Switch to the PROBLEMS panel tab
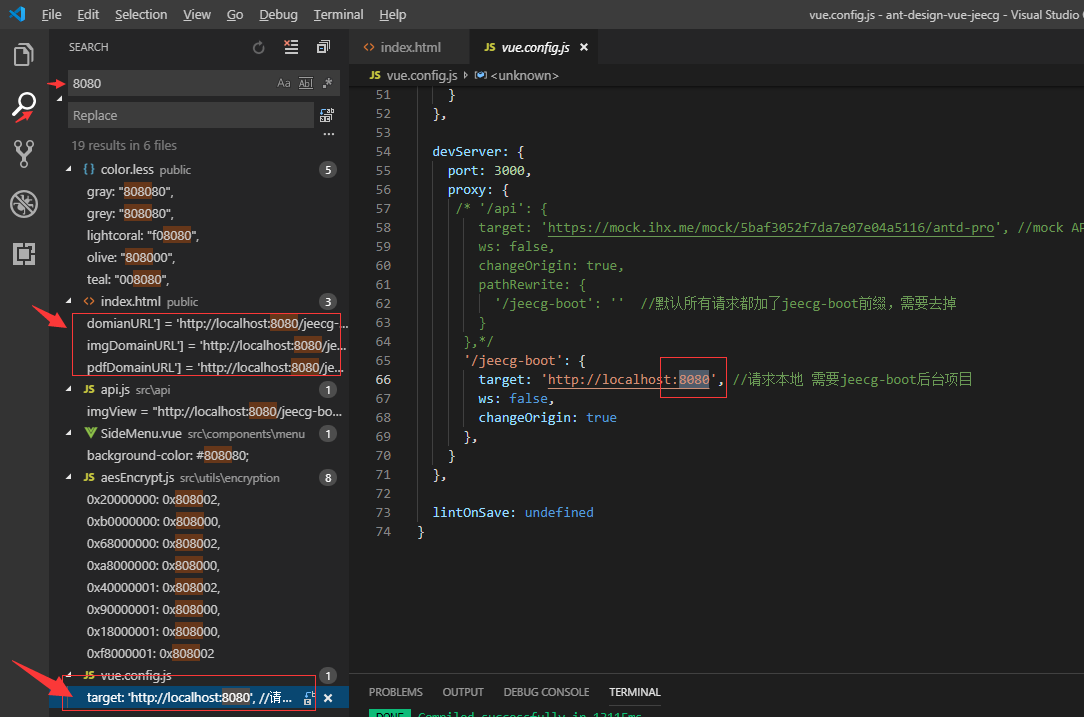Screen dimensions: 1084x717 [x=395, y=692]
